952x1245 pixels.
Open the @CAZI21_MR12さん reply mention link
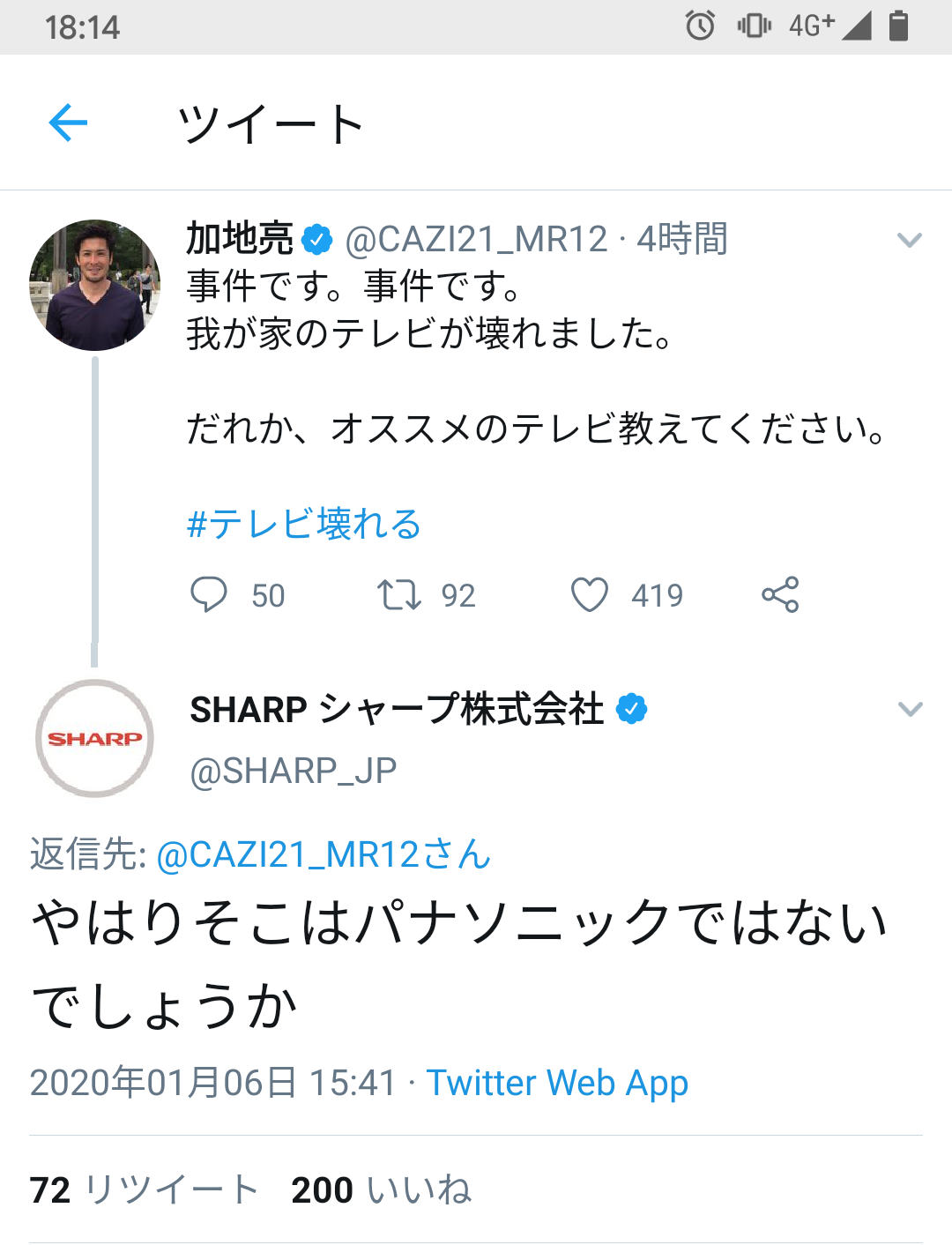tap(324, 854)
